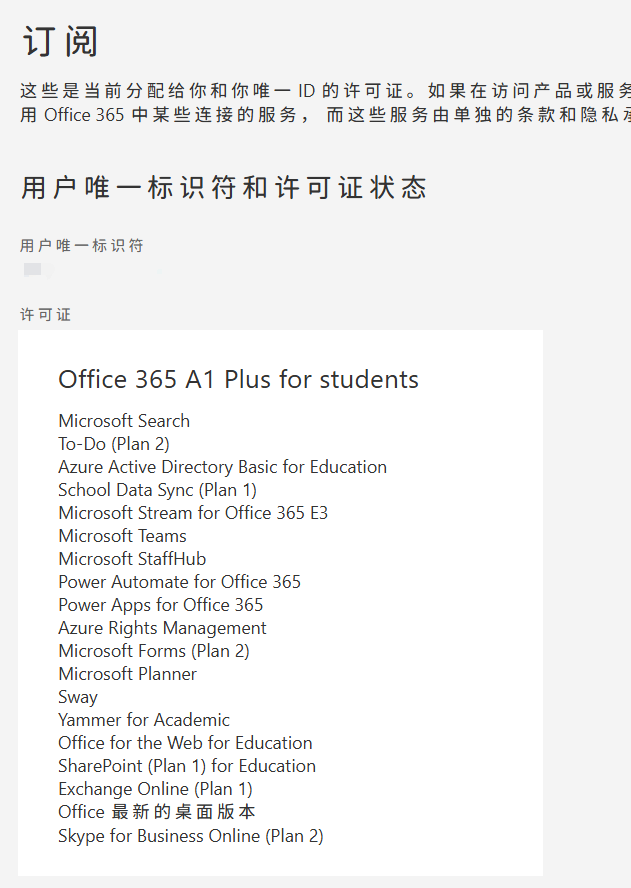
Task: Select the Microsoft Planner entry
Action: coord(127,674)
